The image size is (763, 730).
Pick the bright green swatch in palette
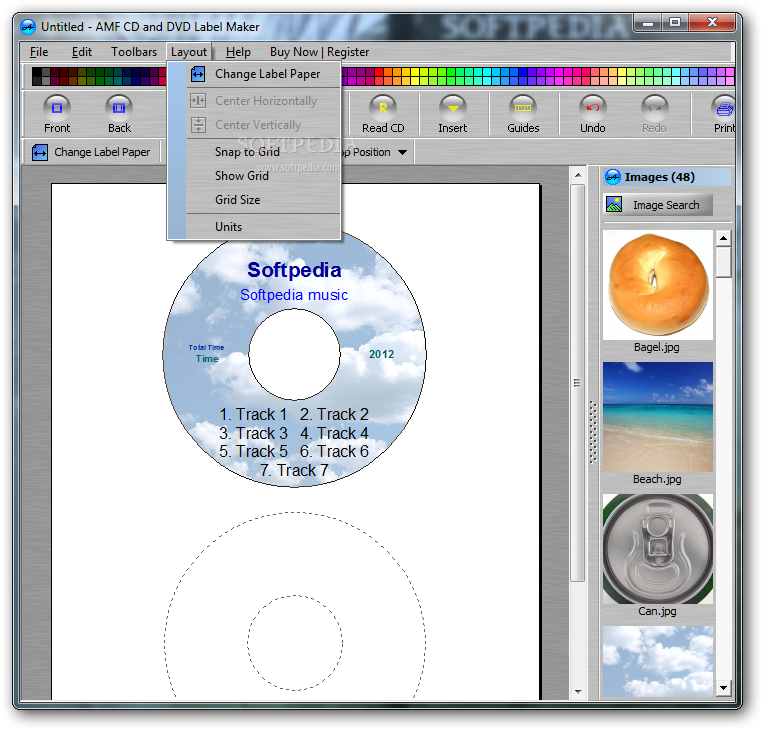point(450,72)
